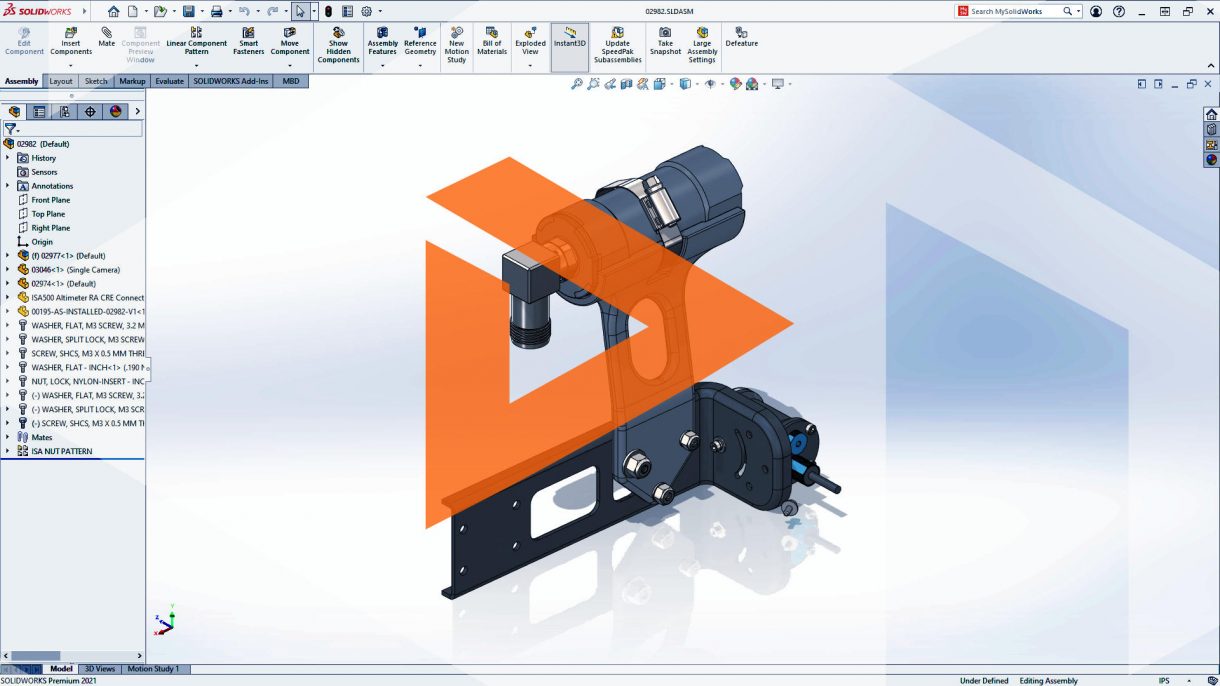Viewport: 1220px width, 686px height.
Task: Click the Select cursor tool
Action: pos(300,11)
